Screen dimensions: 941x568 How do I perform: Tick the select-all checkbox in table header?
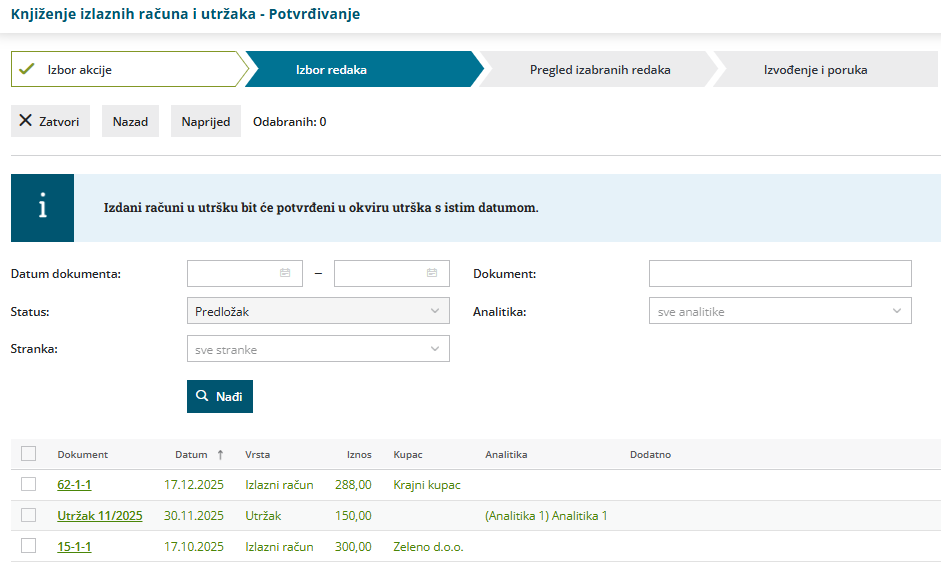point(28,454)
